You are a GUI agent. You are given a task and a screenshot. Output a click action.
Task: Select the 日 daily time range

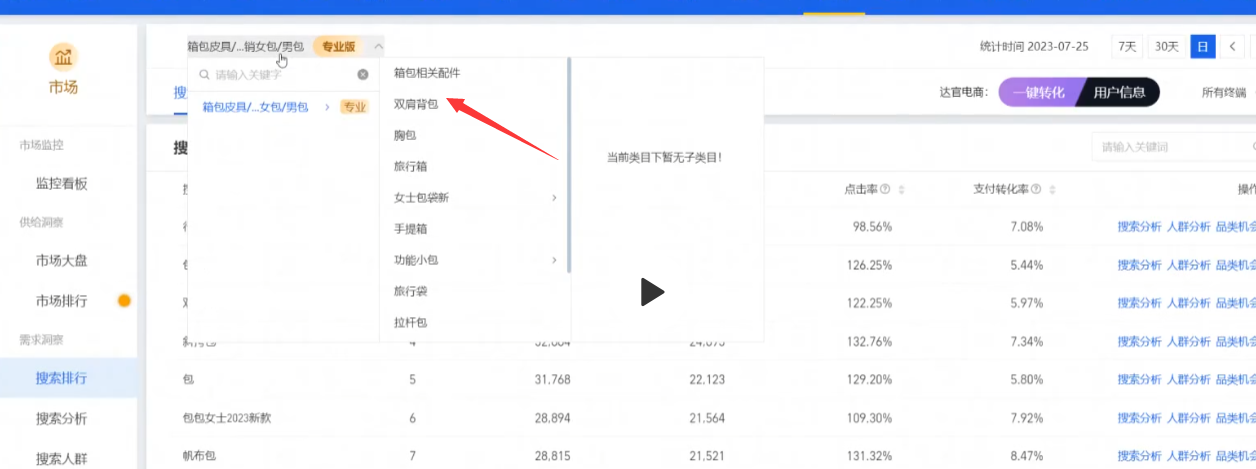(1202, 46)
